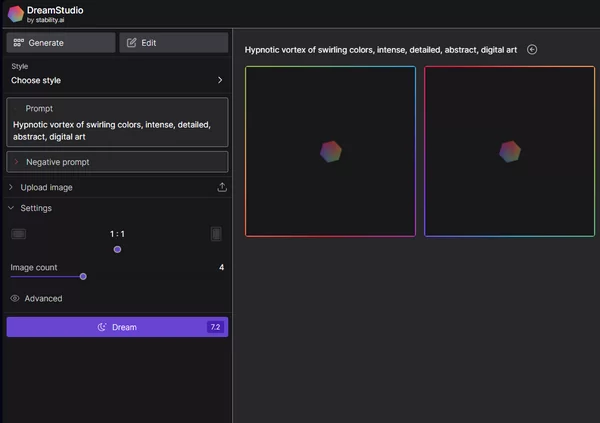This screenshot has width=600, height=423.
Task: Select the landscape aspect ratio icon
Action: point(18,234)
